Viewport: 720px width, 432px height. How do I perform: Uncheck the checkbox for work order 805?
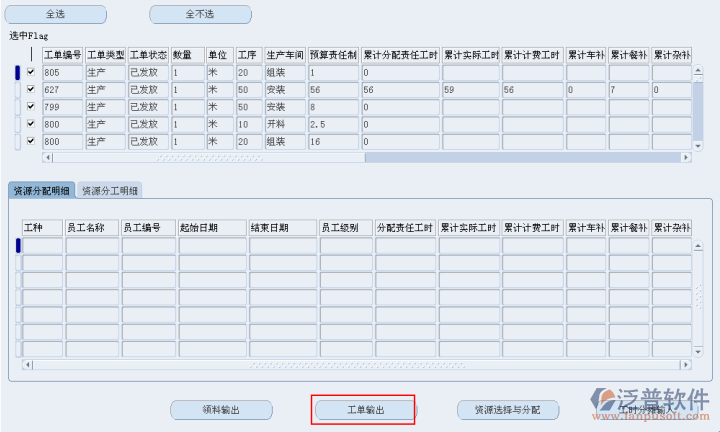pos(31,73)
